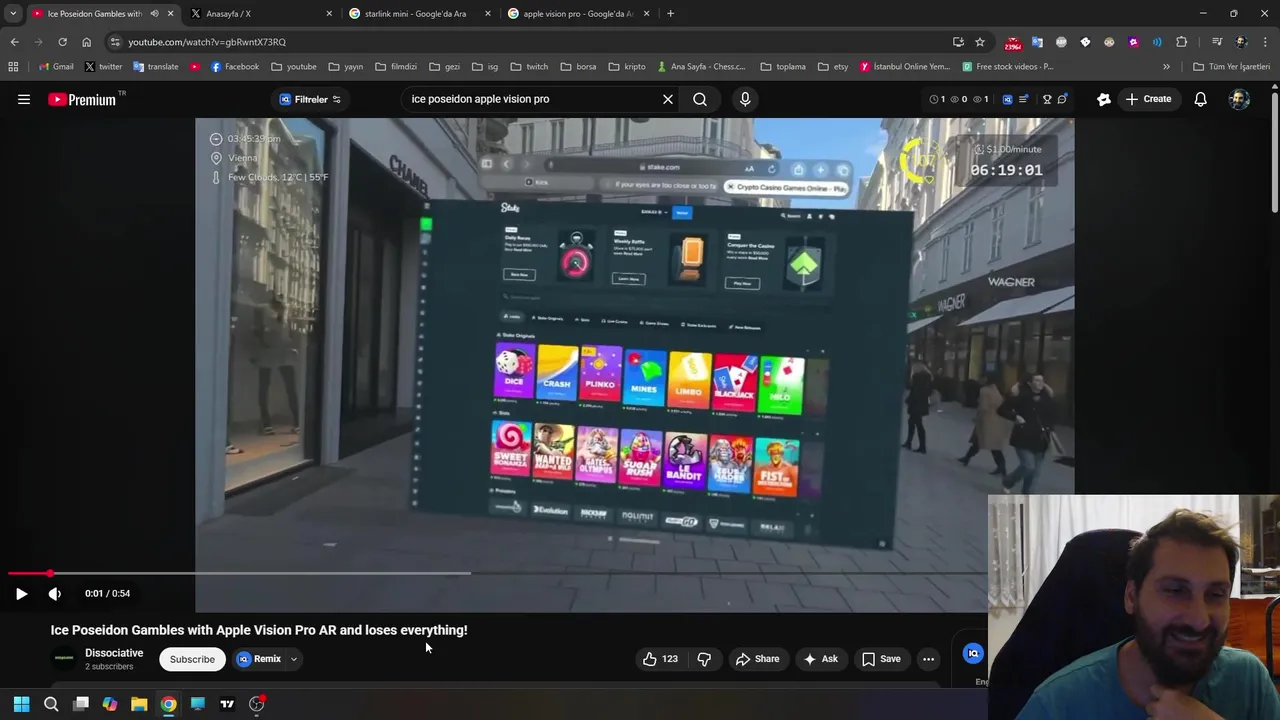Open File Explorer from the taskbar
The width and height of the screenshot is (1280, 720).
(139, 704)
